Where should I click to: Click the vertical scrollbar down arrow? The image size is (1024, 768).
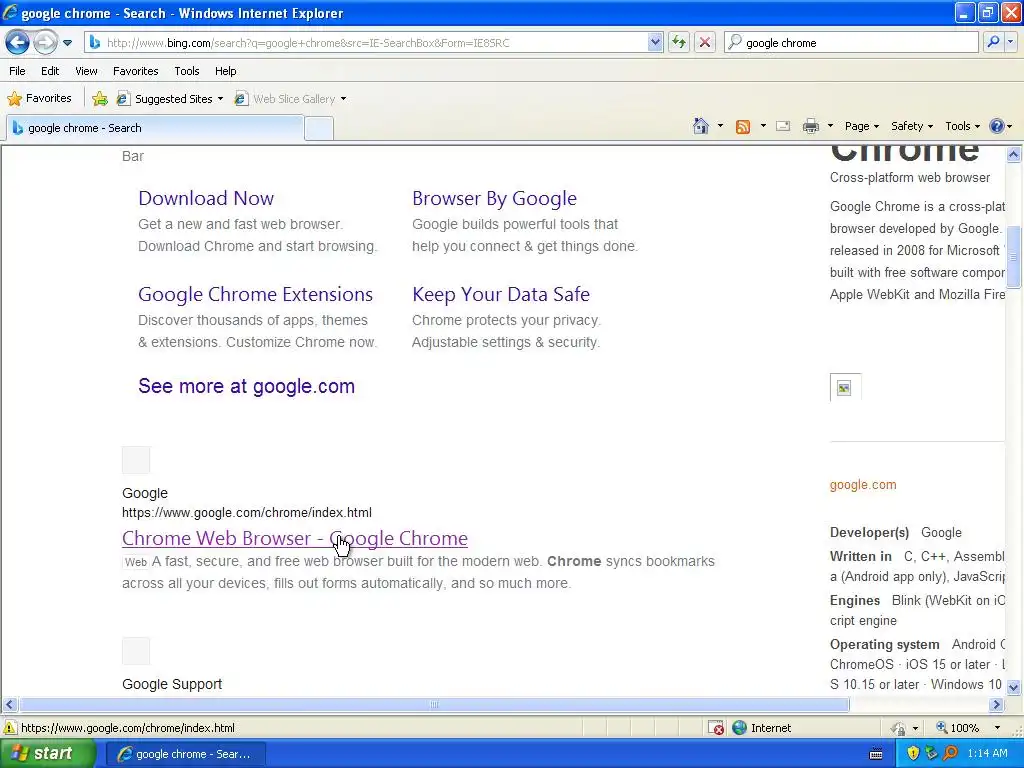1014,687
